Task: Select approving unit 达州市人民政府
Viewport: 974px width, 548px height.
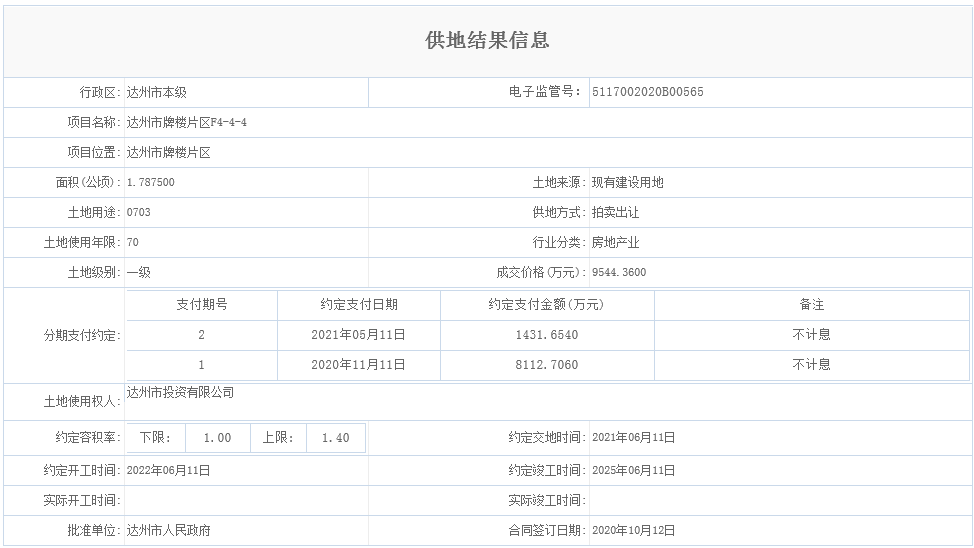Action: (168, 531)
